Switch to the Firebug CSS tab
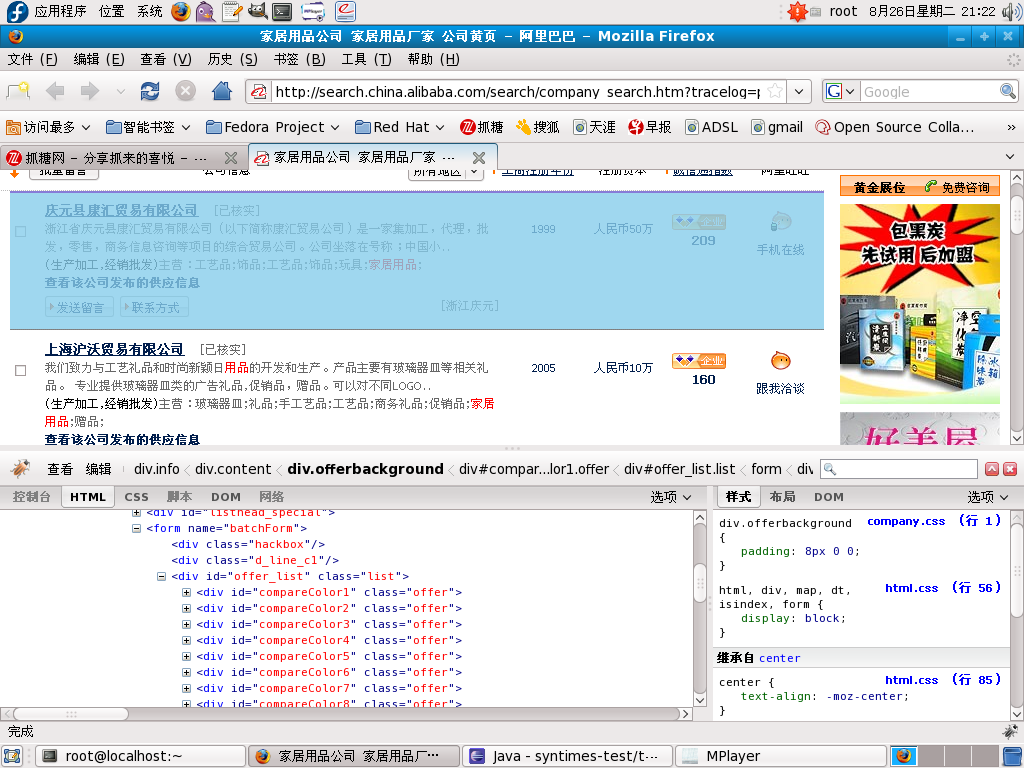The height and width of the screenshot is (768, 1024). 136,497
